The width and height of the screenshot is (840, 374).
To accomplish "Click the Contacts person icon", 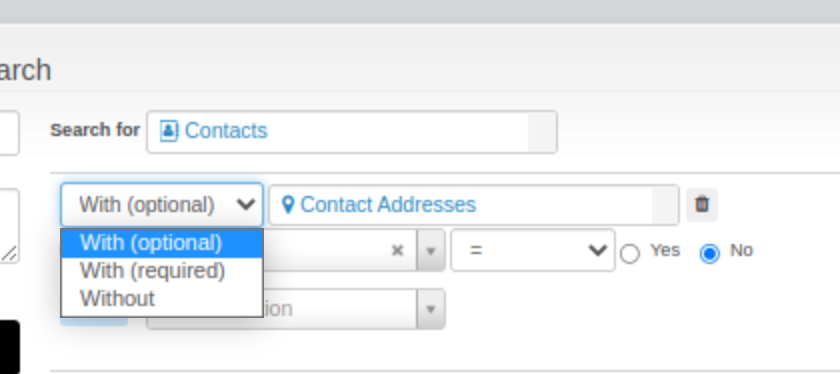I will click(x=168, y=131).
